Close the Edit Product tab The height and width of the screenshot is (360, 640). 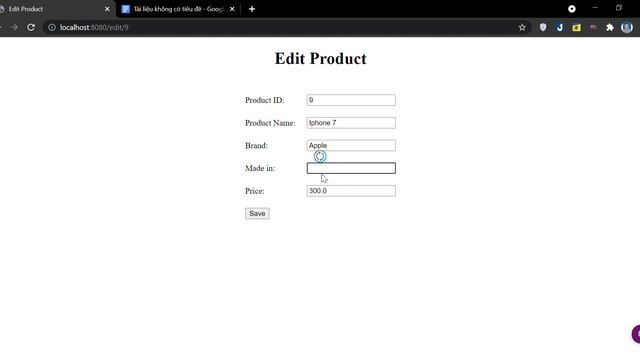(x=107, y=9)
